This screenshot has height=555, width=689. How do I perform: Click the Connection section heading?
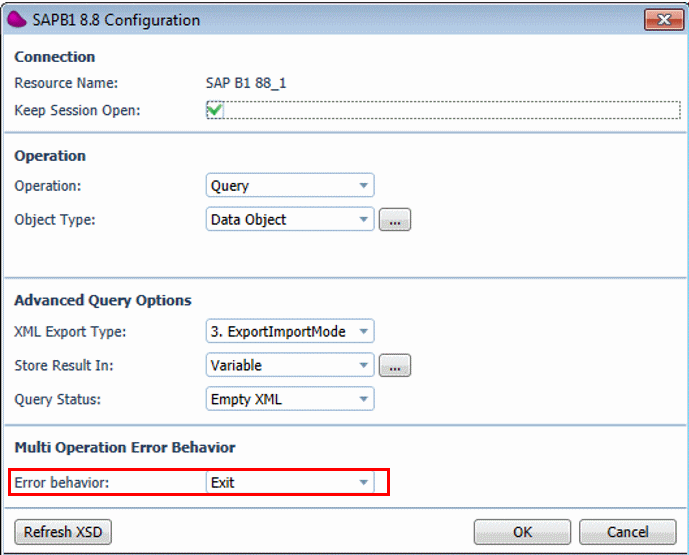coord(55,57)
